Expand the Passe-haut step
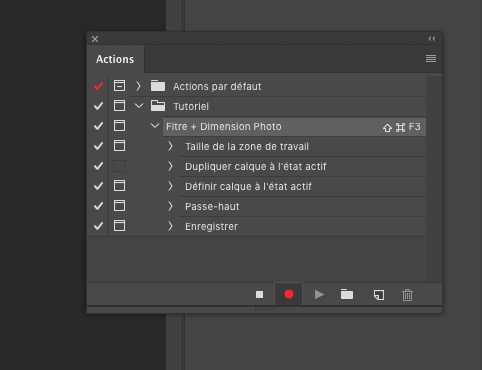Screen dimensions: 482x370 170,206
